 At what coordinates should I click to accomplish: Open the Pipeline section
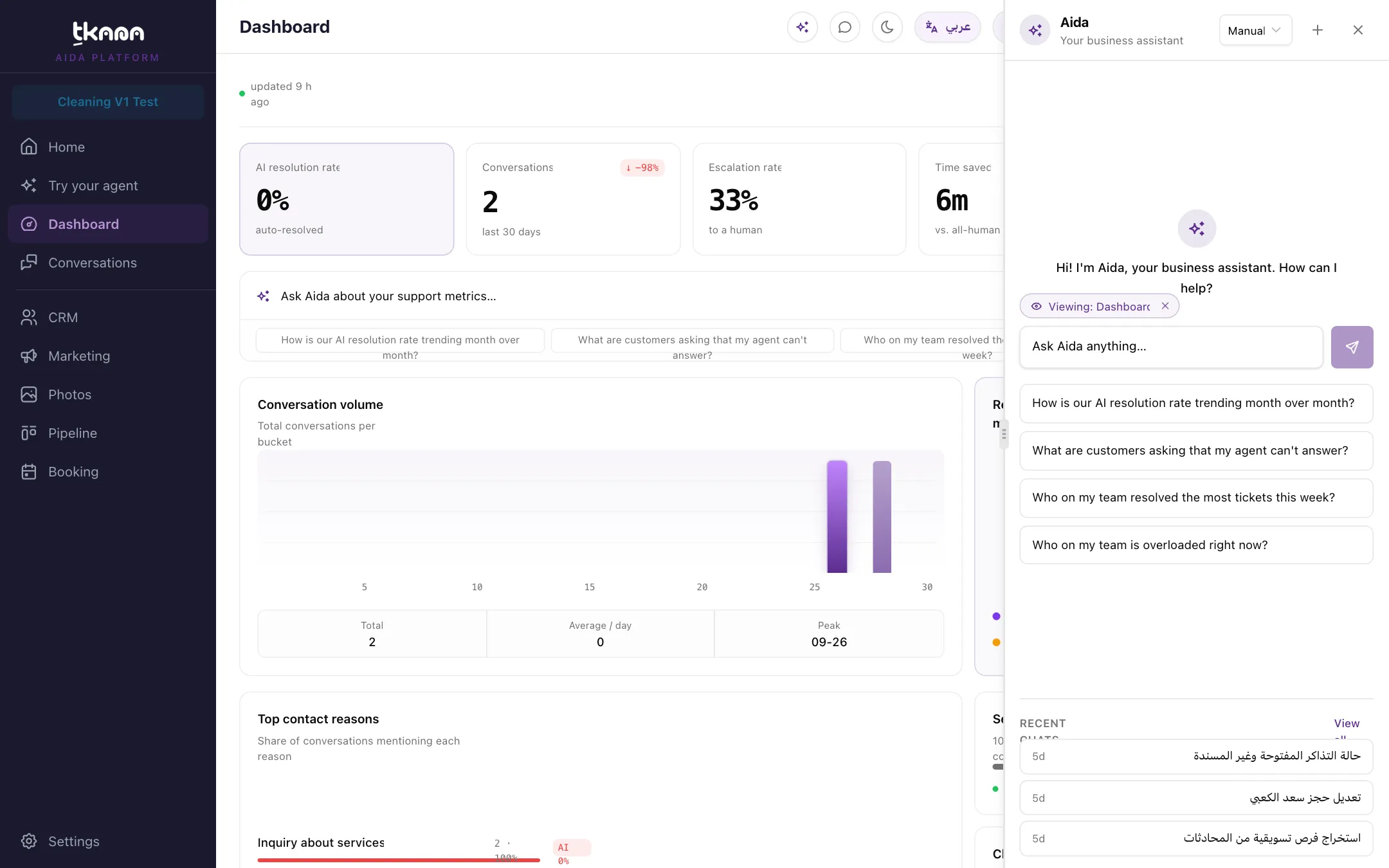pyautogui.click(x=108, y=433)
